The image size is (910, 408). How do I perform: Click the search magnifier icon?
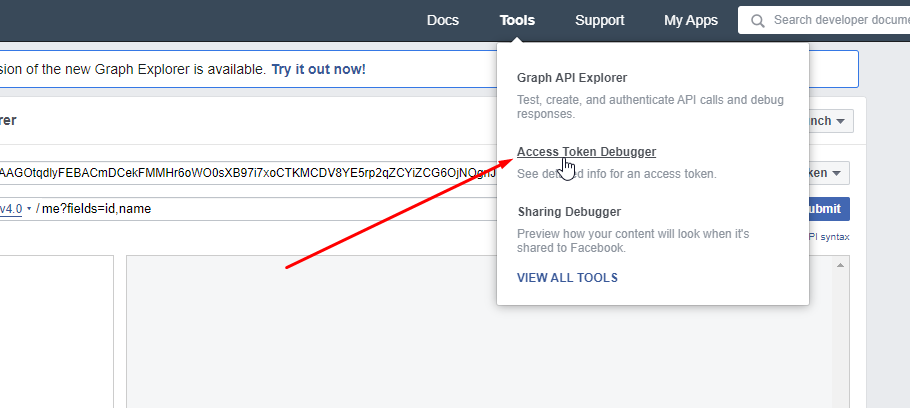pyautogui.click(x=757, y=21)
